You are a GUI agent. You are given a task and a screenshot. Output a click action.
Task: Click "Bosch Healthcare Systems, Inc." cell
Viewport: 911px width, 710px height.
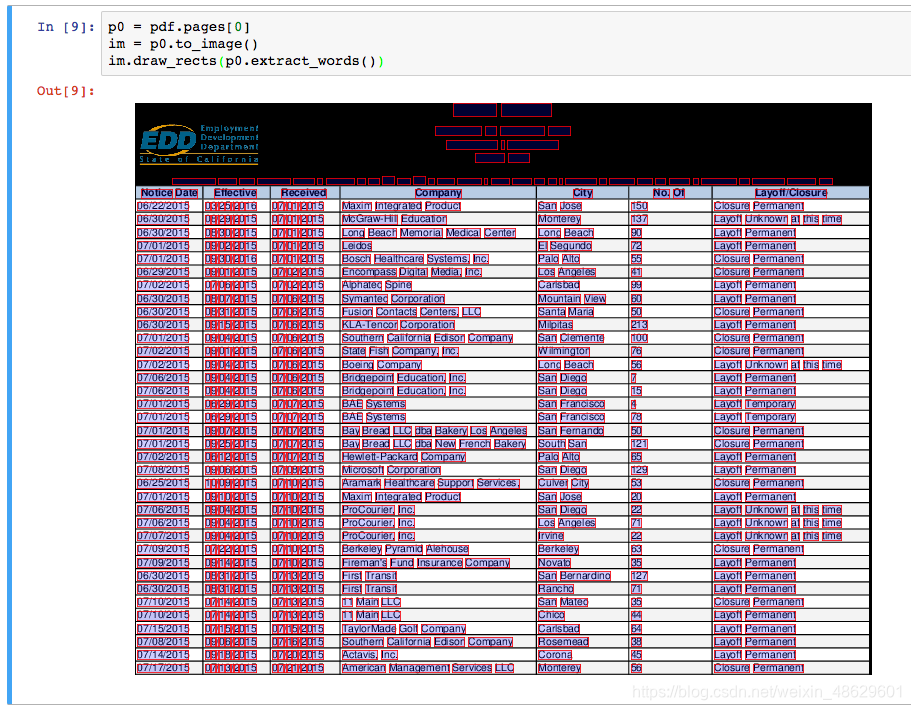pos(415,259)
